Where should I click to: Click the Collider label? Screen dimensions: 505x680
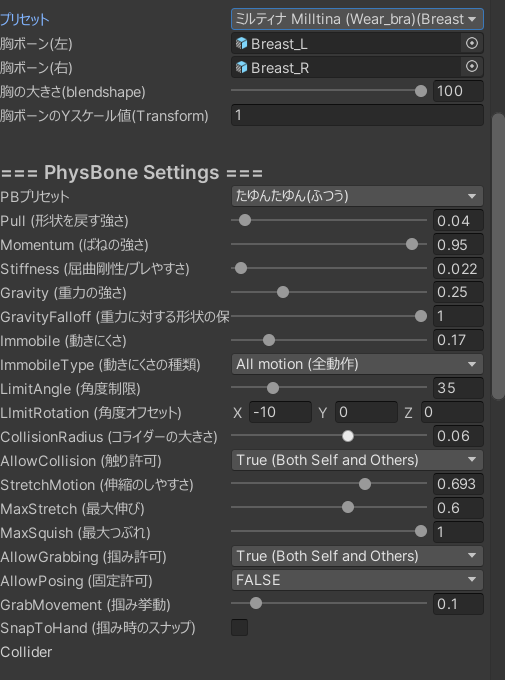pyautogui.click(x=26, y=652)
